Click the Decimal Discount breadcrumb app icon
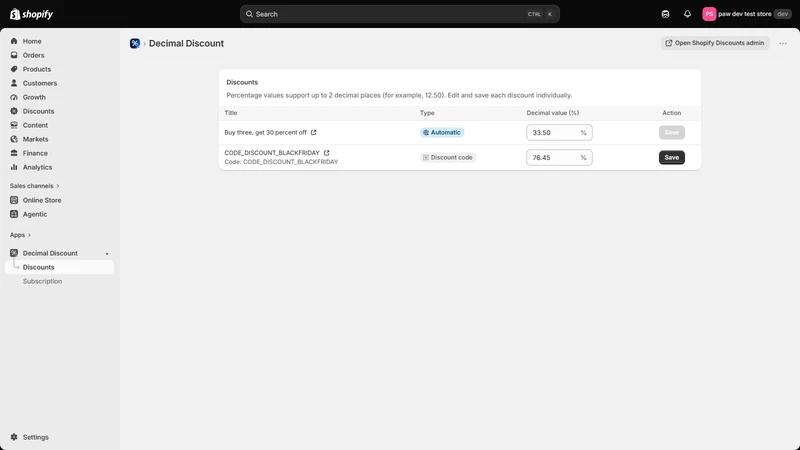 (x=135, y=43)
